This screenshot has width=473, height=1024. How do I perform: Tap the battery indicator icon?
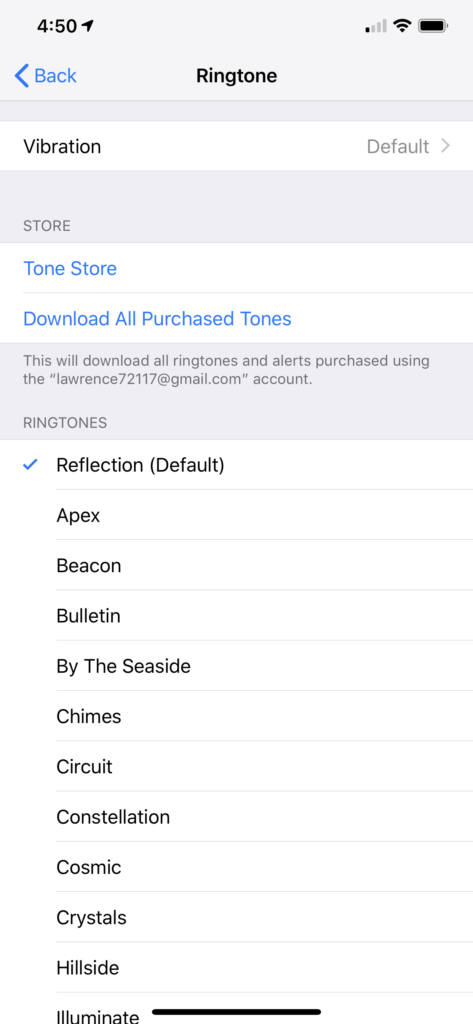tap(433, 26)
